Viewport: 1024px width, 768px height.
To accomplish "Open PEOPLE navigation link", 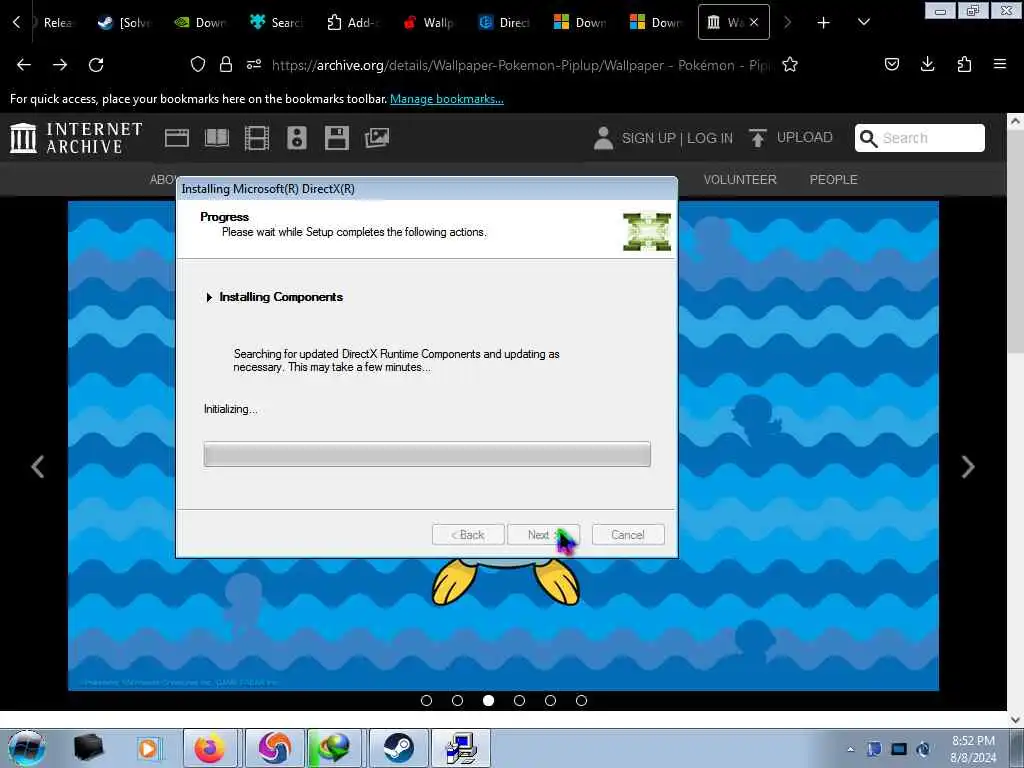I will tap(833, 179).
